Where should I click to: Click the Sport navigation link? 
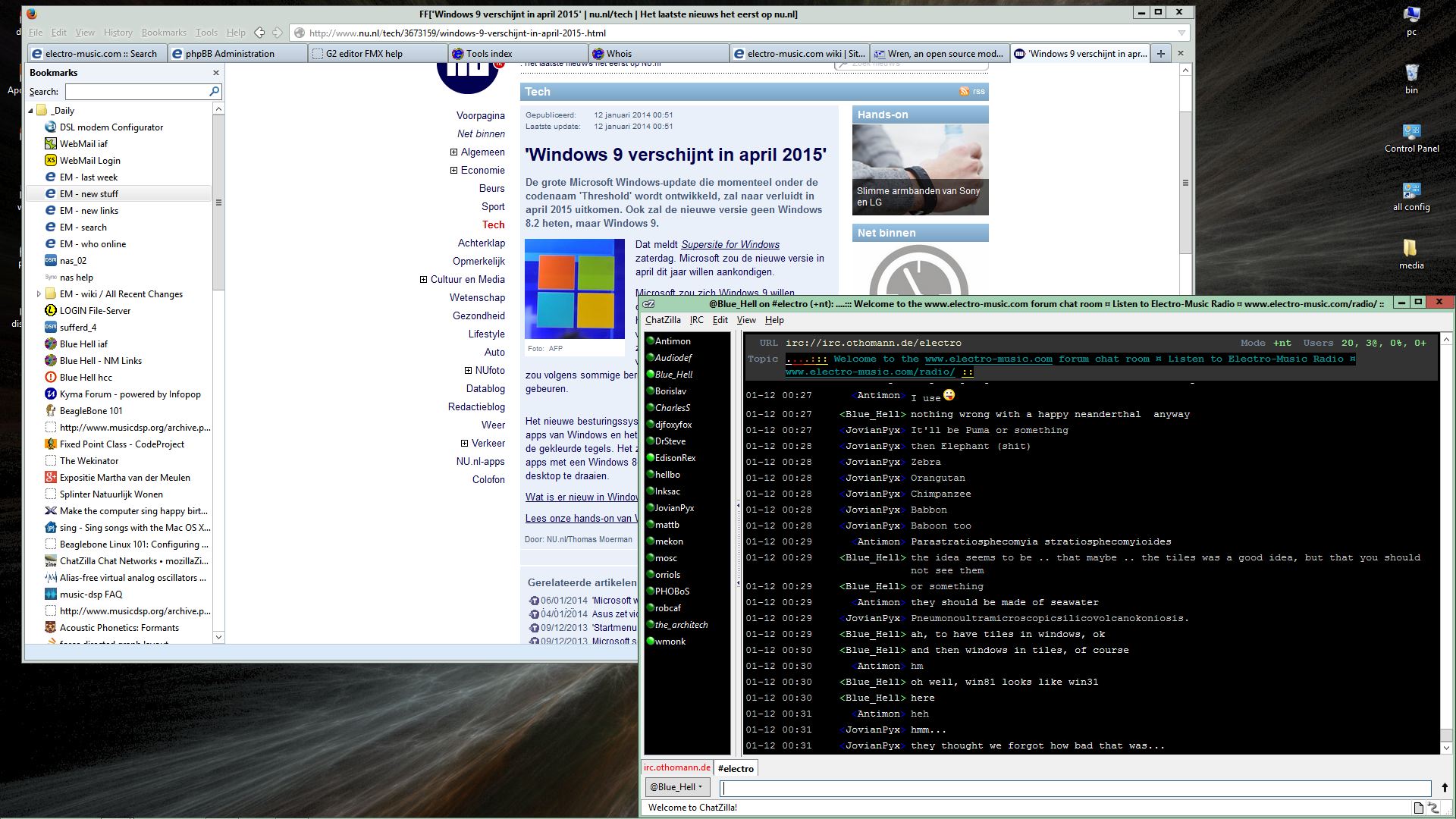[493, 207]
